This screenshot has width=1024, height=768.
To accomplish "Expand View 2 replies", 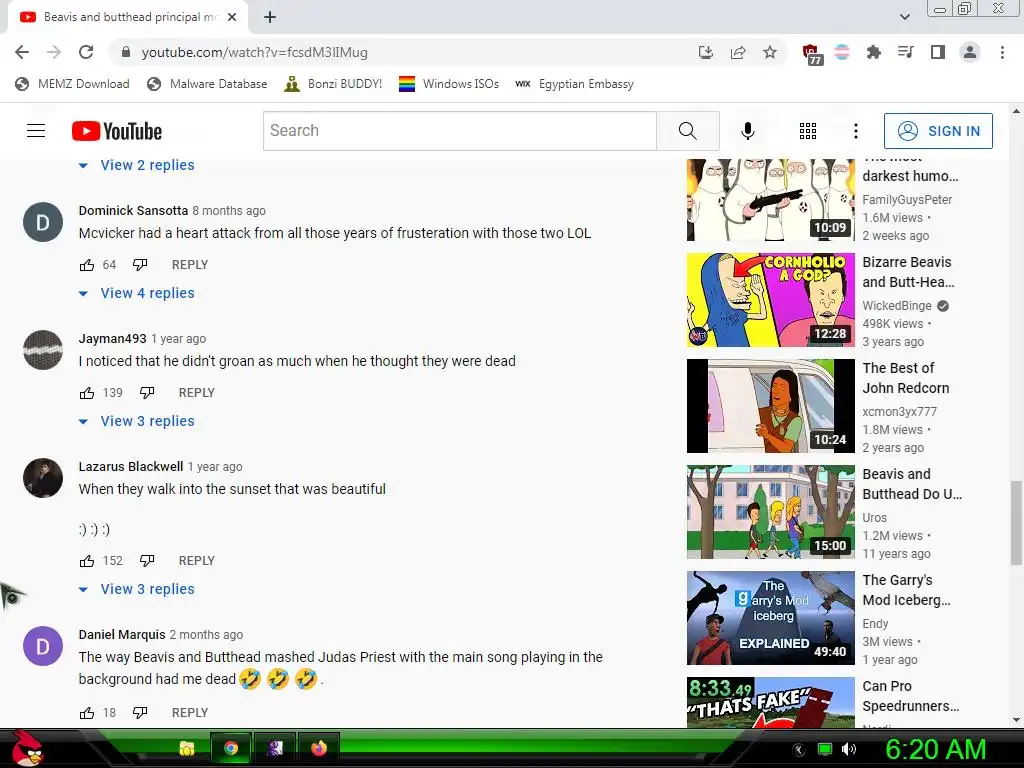I will 136,165.
